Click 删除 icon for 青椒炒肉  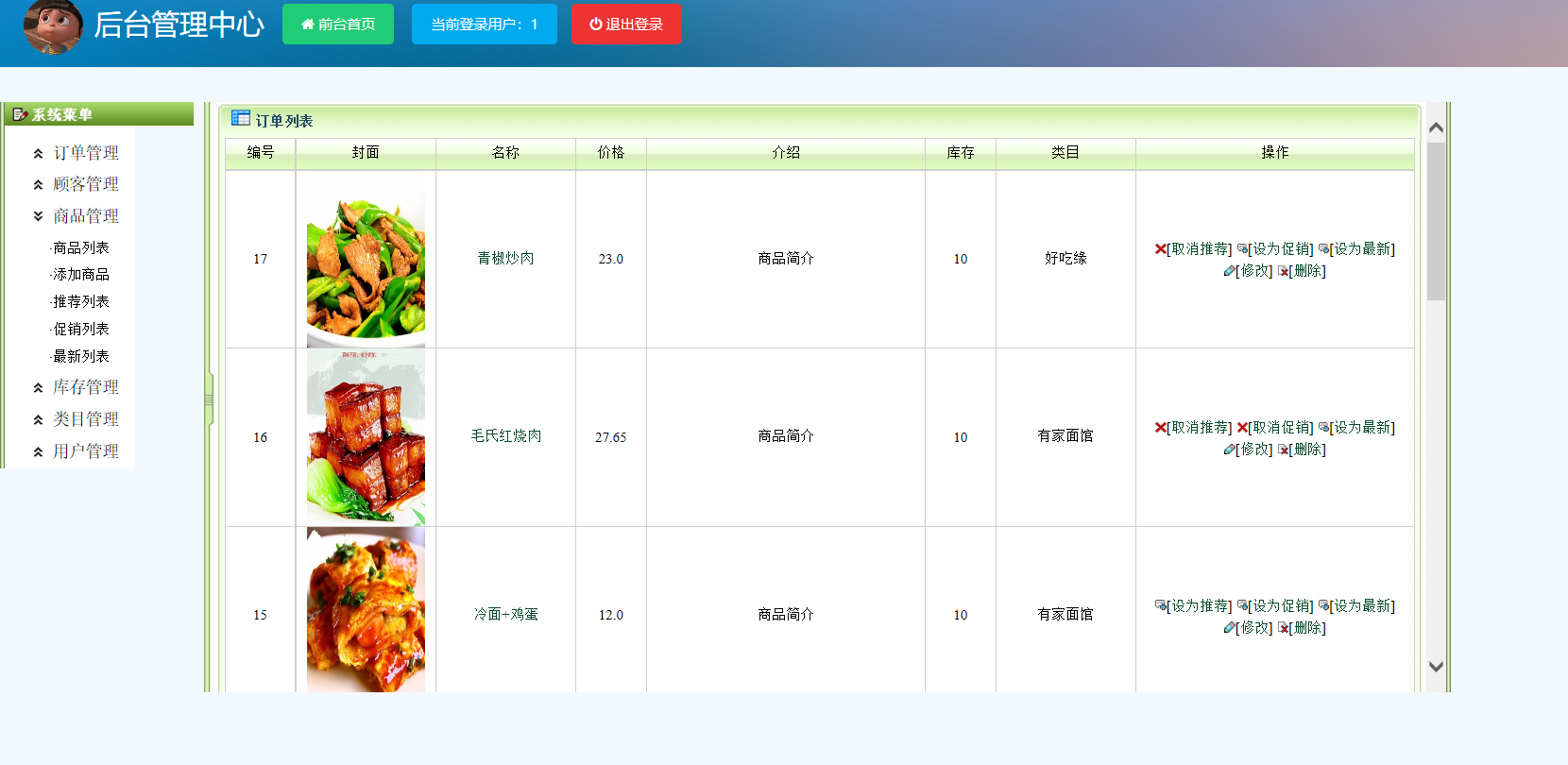click(1283, 271)
